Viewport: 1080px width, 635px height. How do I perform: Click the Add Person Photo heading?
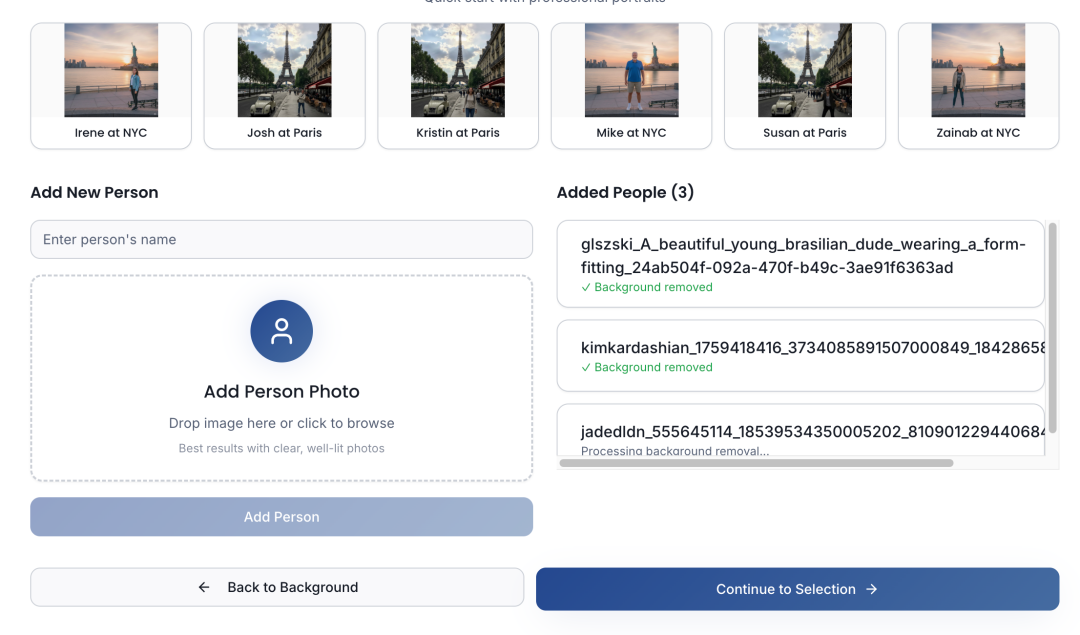pyautogui.click(x=281, y=392)
